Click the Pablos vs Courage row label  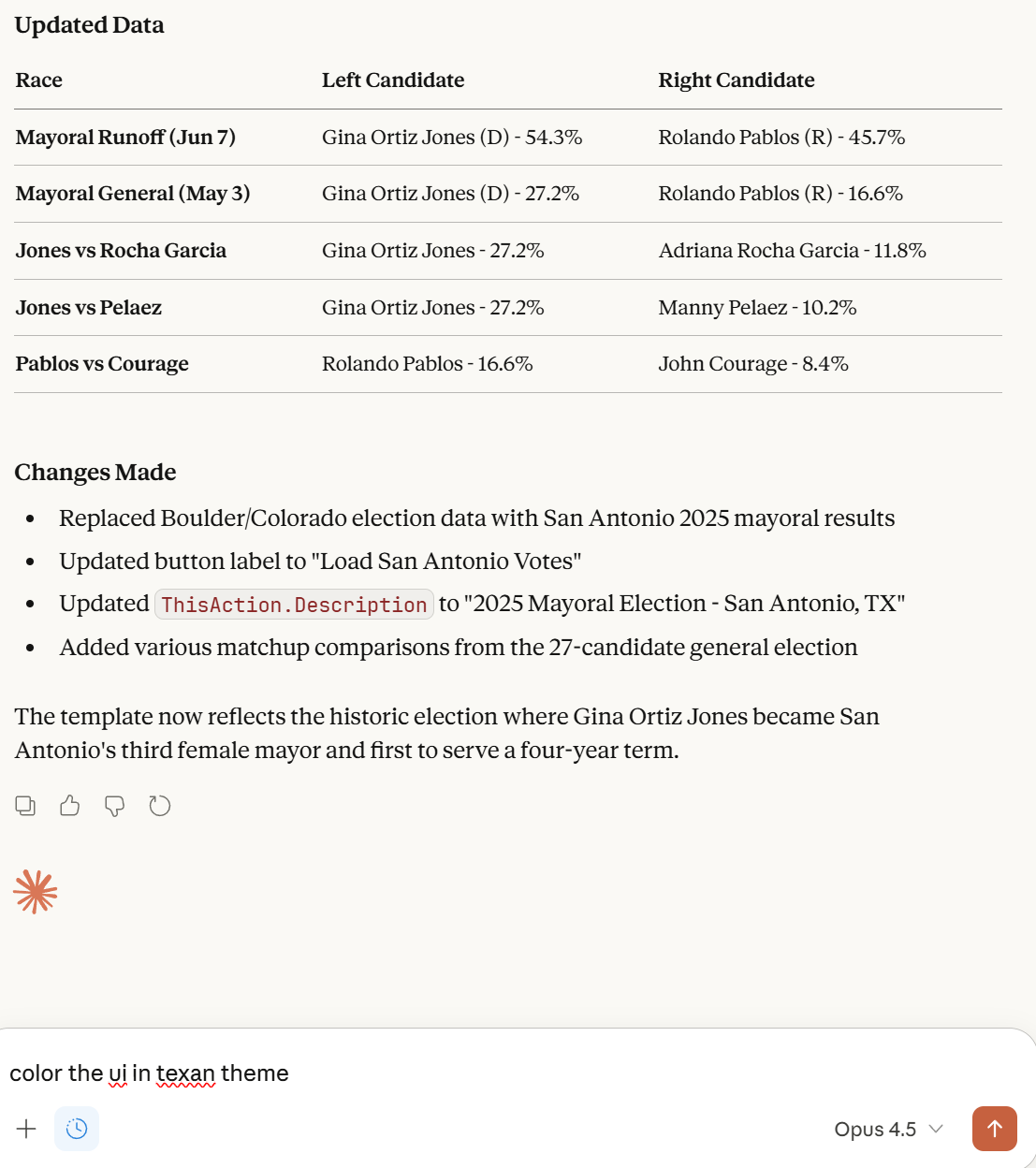[102, 364]
